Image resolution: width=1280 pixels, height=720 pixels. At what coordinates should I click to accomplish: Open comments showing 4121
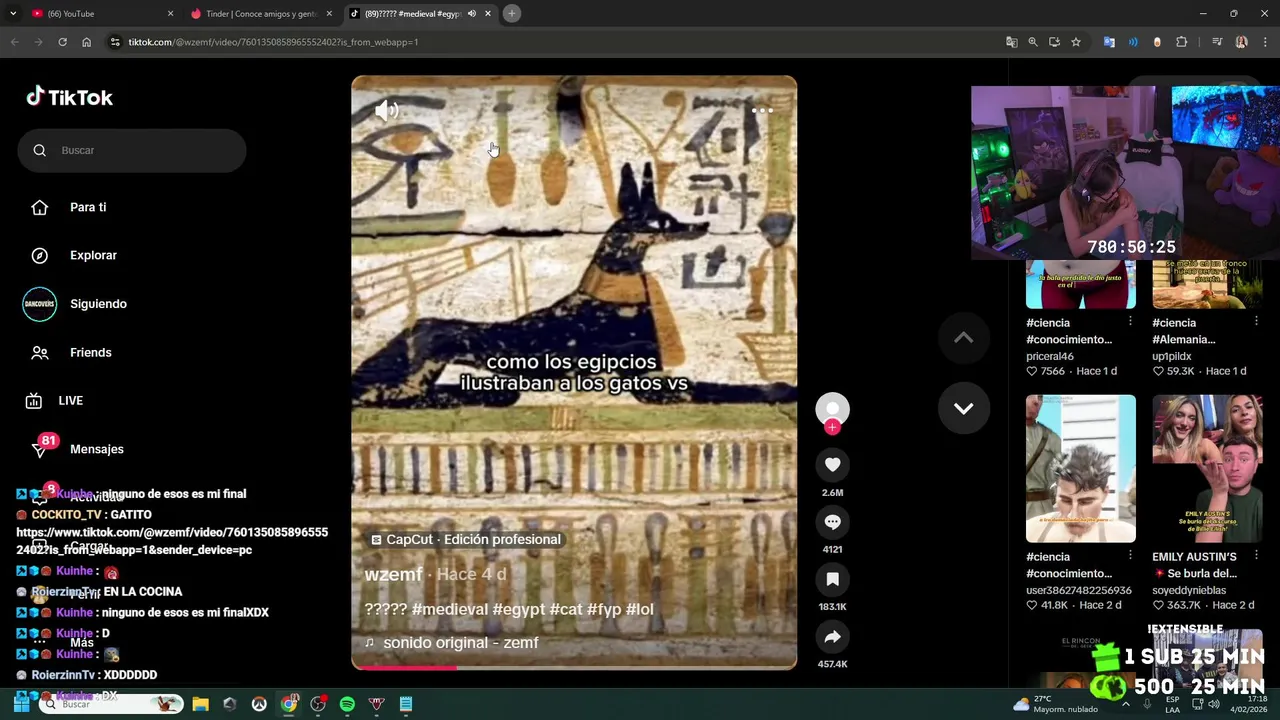(832, 522)
